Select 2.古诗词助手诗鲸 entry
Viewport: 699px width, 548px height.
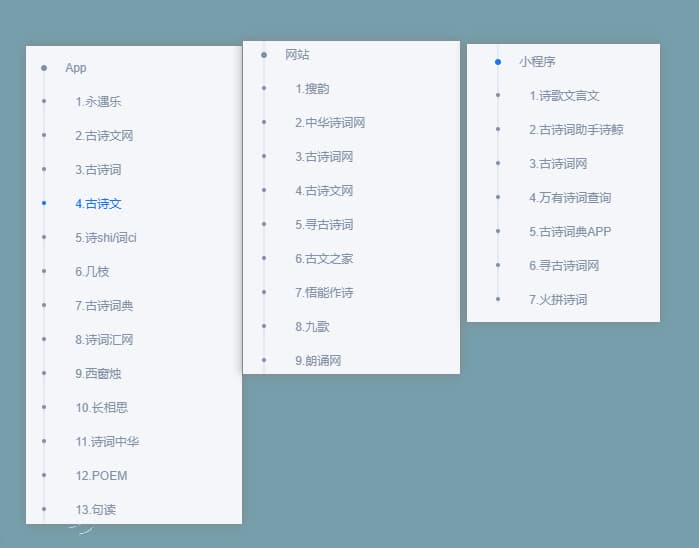point(577,130)
